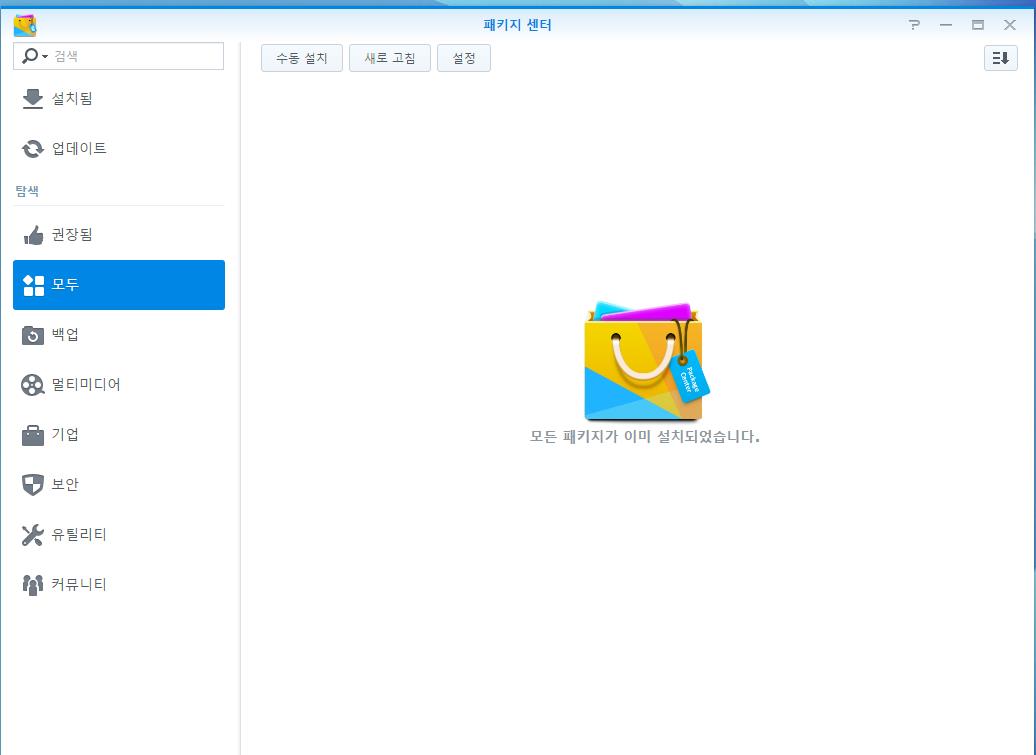Click the shield icon beside 보안

[x=32, y=485]
